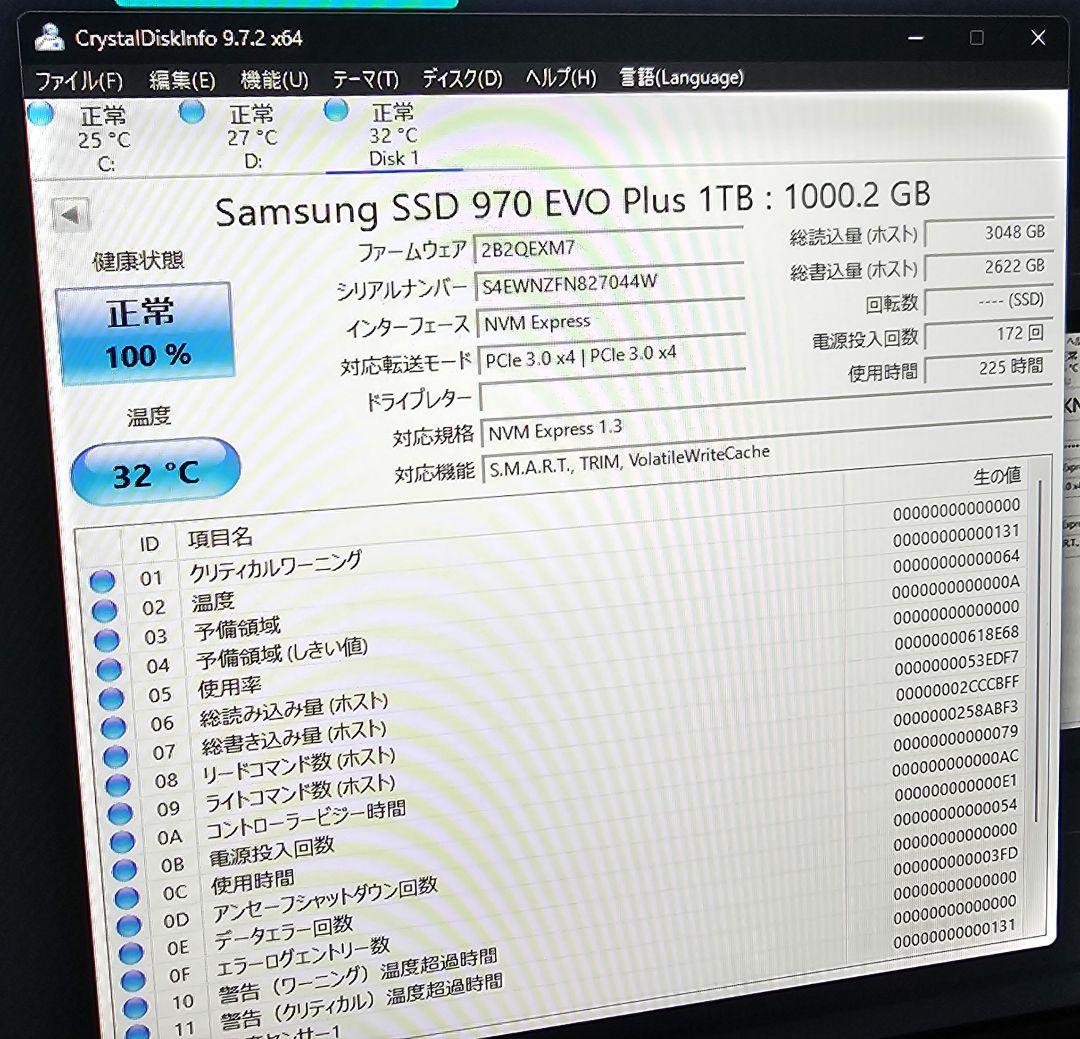Close the CrystalDiskInfo window
Image resolution: width=1080 pixels, height=1039 pixels.
tap(1038, 37)
